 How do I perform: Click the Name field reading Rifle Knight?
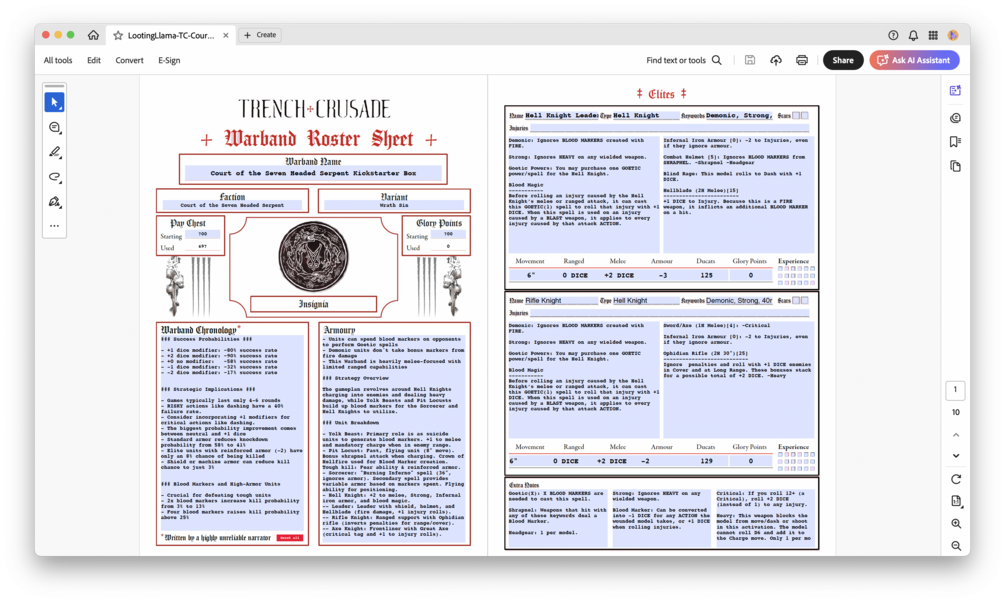[561, 300]
